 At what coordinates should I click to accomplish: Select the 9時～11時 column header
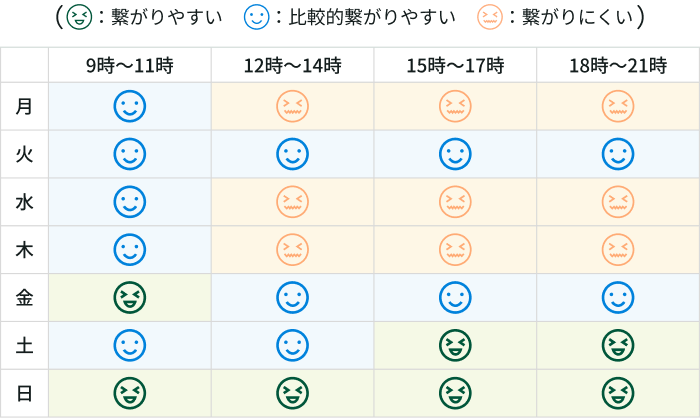(x=129, y=66)
